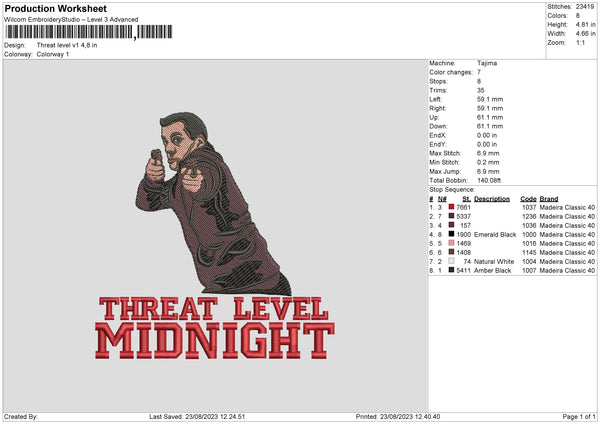Click the Amber Black color swatch

coord(452,270)
